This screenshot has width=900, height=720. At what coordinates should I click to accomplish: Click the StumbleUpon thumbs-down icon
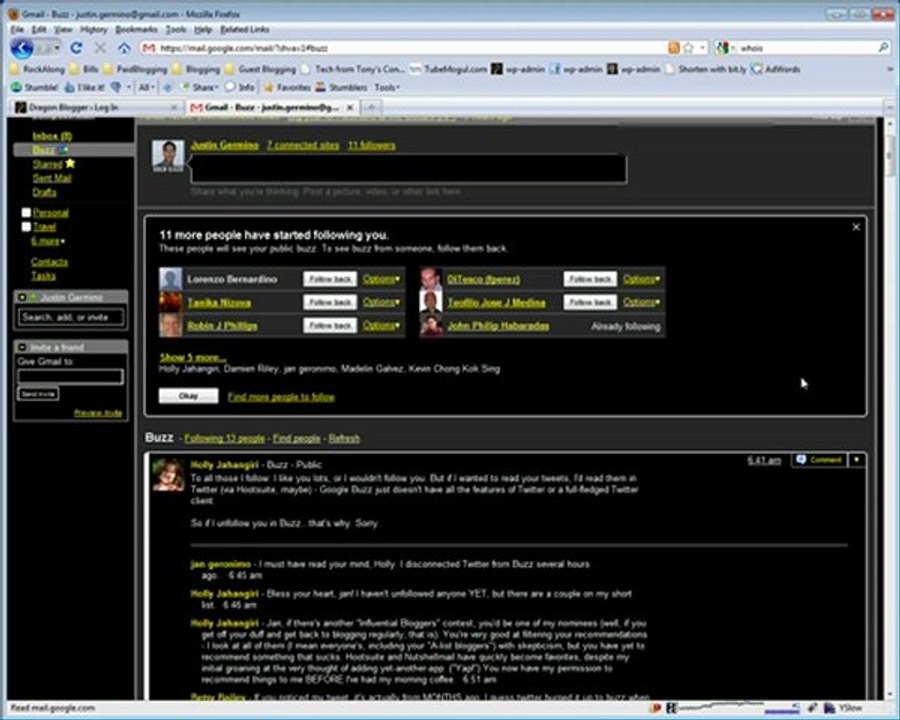[x=116, y=87]
